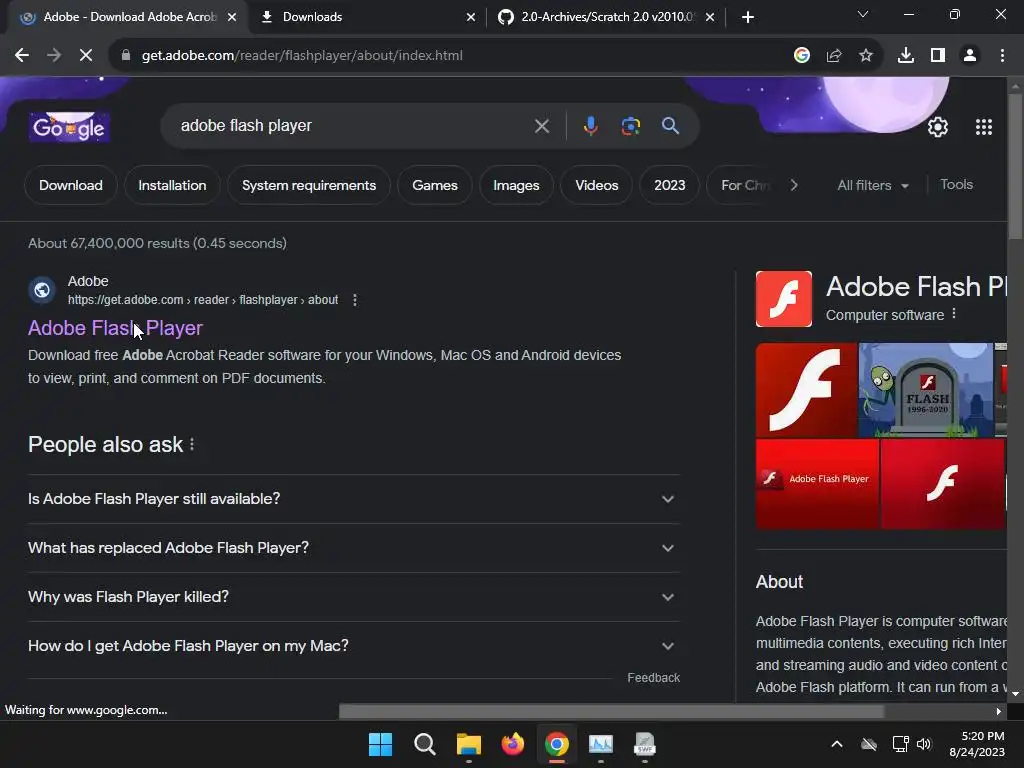
Task: Open Windows taskbar search
Action: [x=424, y=744]
